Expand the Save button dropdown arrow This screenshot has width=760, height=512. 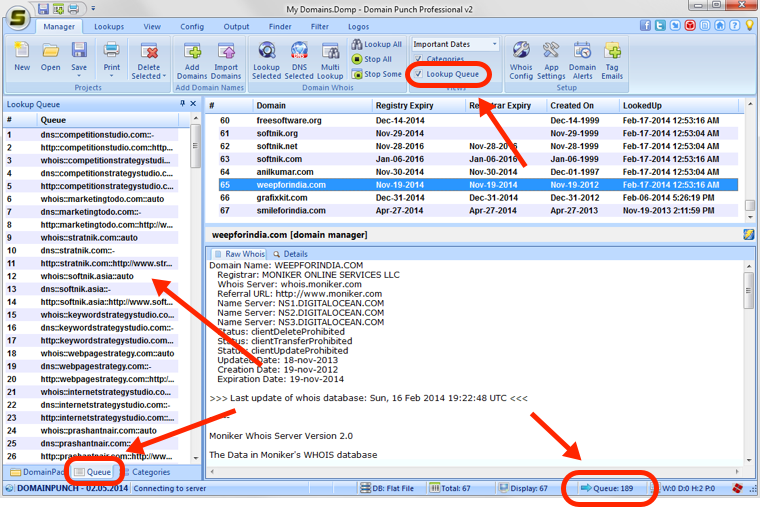79,76
